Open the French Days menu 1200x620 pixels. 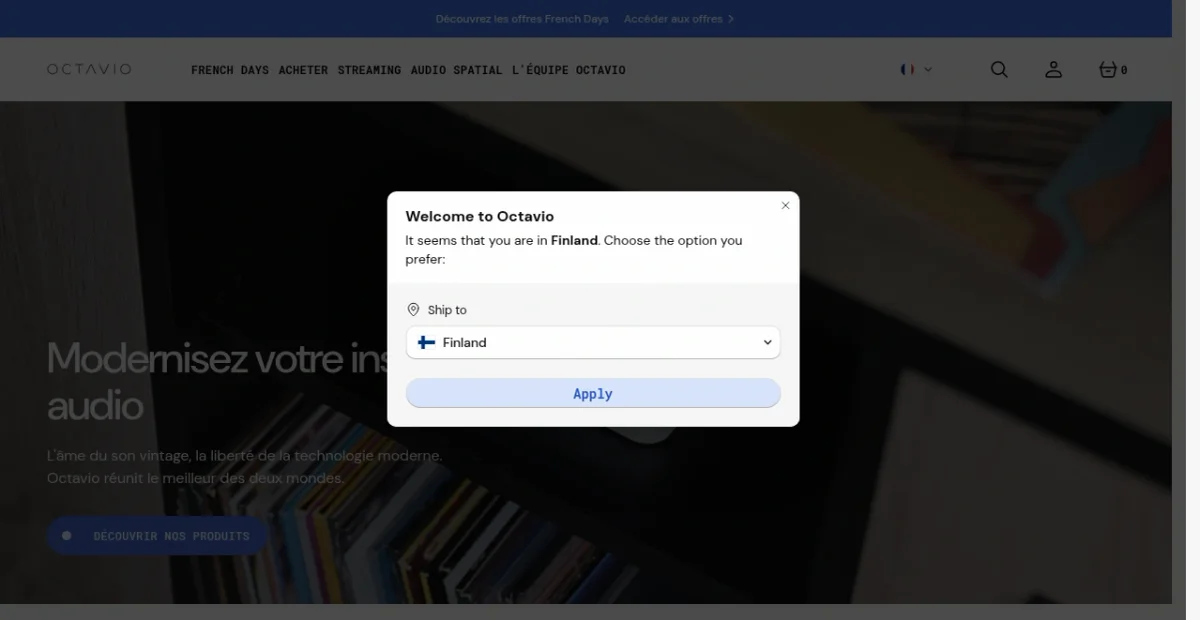point(230,70)
